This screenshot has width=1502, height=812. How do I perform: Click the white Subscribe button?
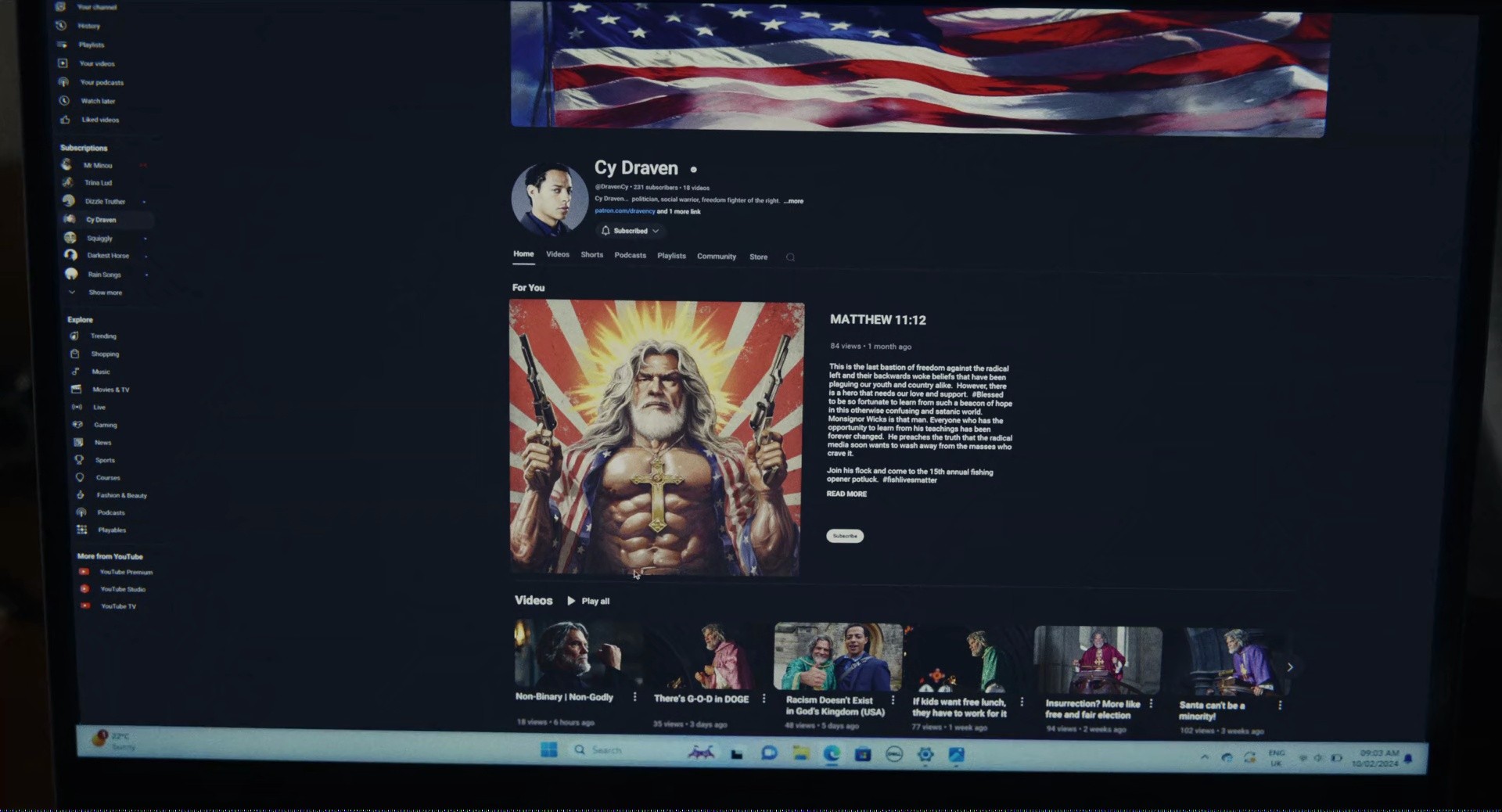pos(845,536)
